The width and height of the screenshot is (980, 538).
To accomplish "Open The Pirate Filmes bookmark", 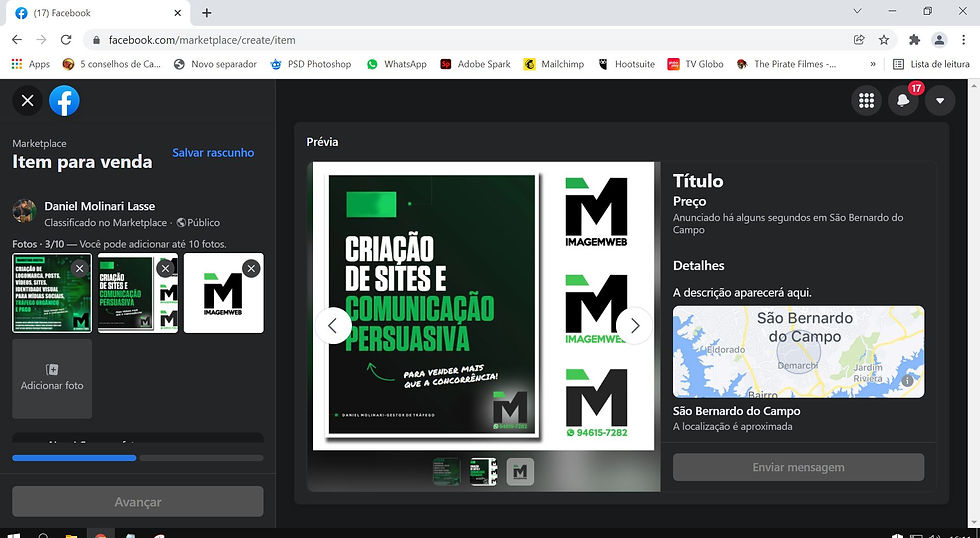I will coord(787,64).
